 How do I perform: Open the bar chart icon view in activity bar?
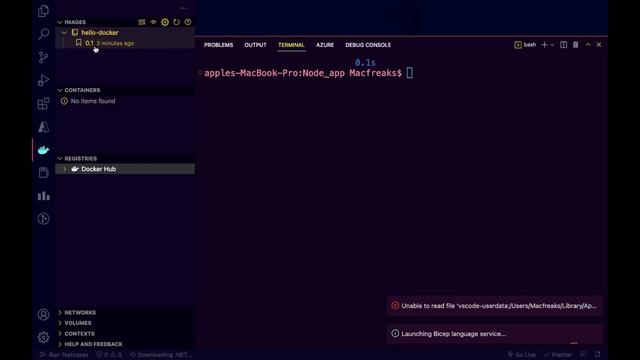[x=43, y=196]
